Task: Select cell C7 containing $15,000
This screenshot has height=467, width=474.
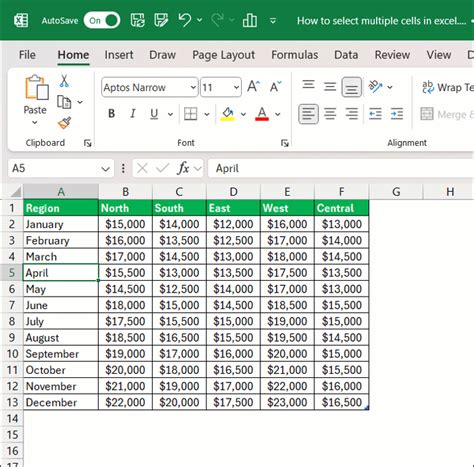Action: (179, 305)
